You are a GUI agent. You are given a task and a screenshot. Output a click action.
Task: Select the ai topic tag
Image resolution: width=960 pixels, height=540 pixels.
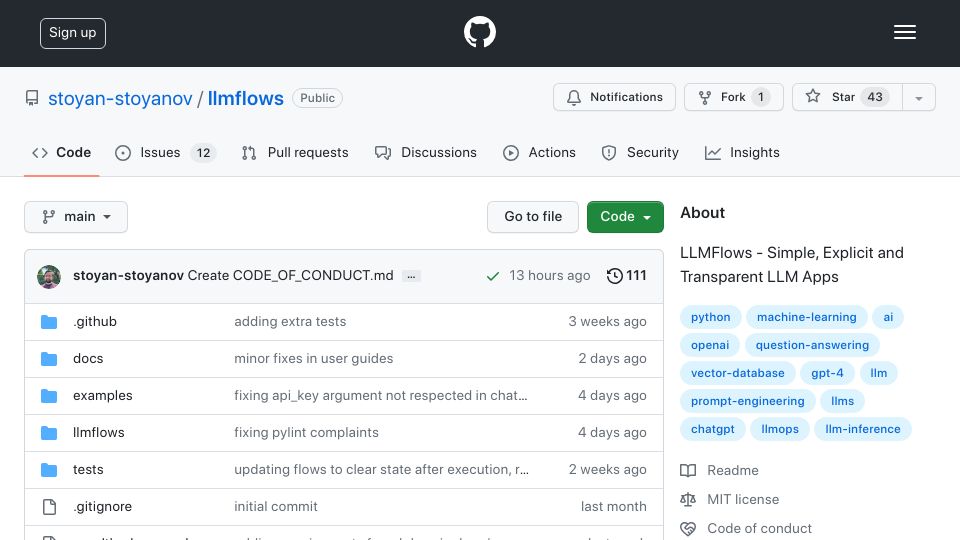(x=888, y=317)
